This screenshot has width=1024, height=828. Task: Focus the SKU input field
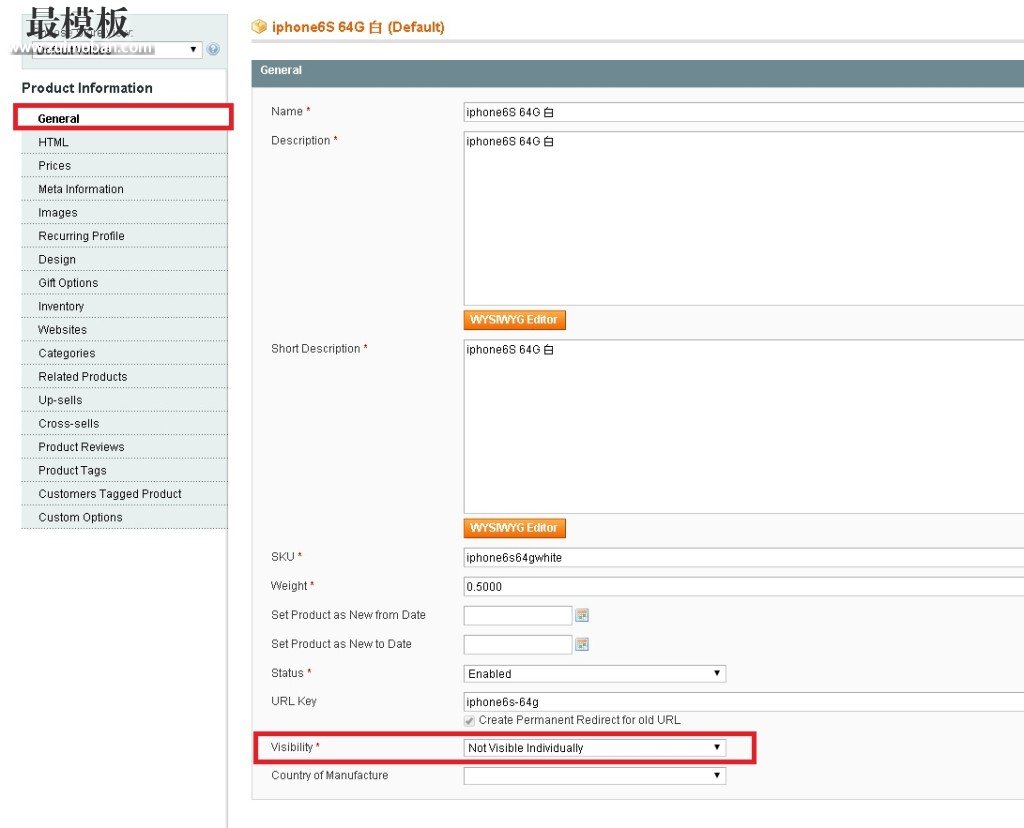(744, 558)
